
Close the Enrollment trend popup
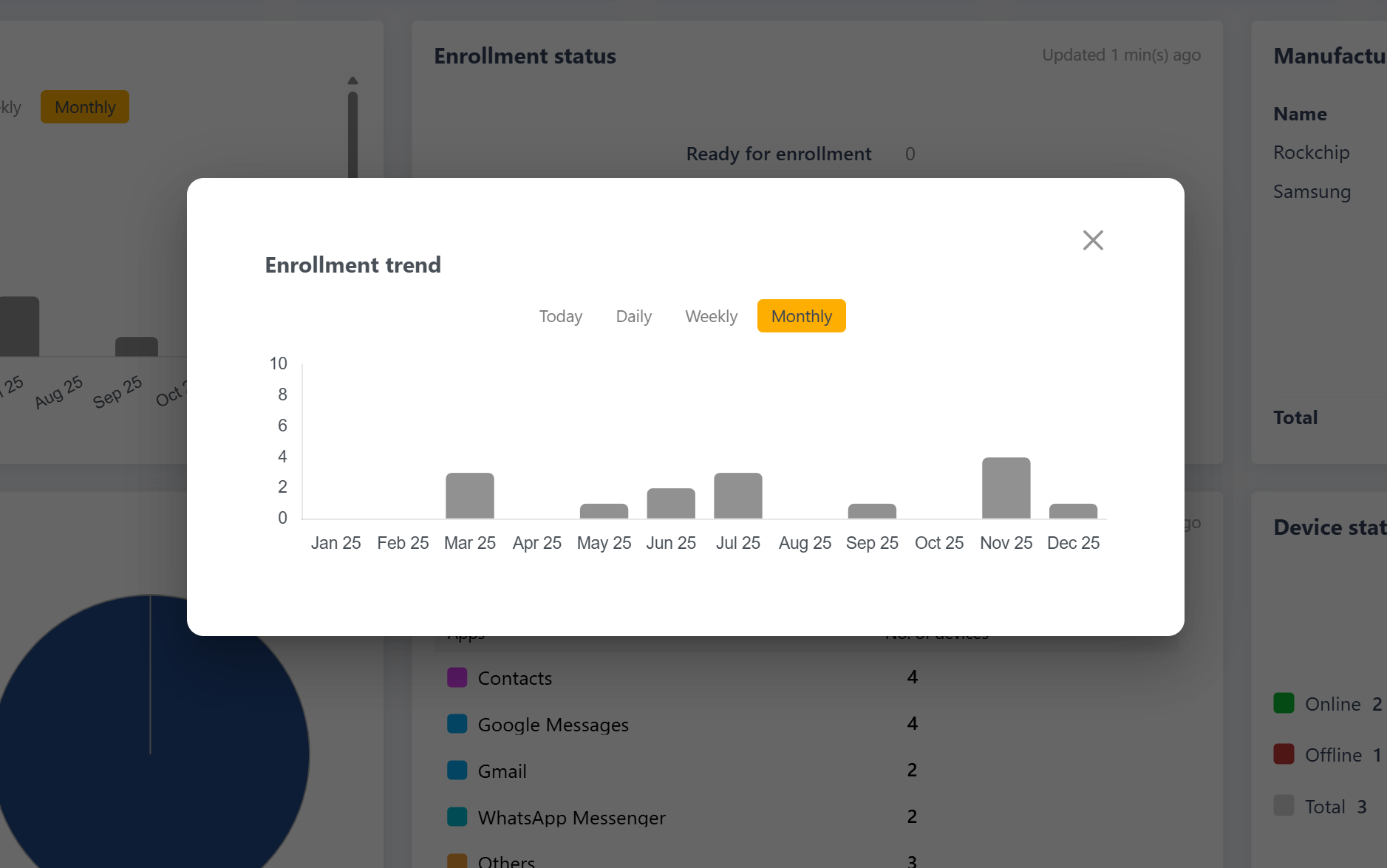point(1093,240)
